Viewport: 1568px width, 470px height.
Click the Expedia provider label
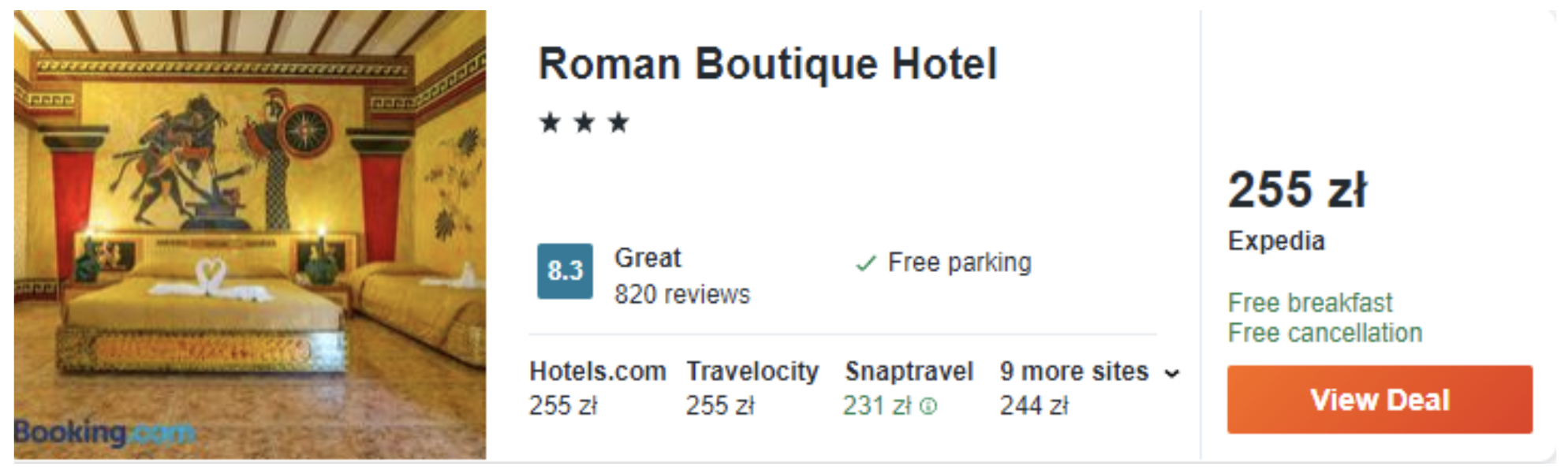(x=1276, y=241)
